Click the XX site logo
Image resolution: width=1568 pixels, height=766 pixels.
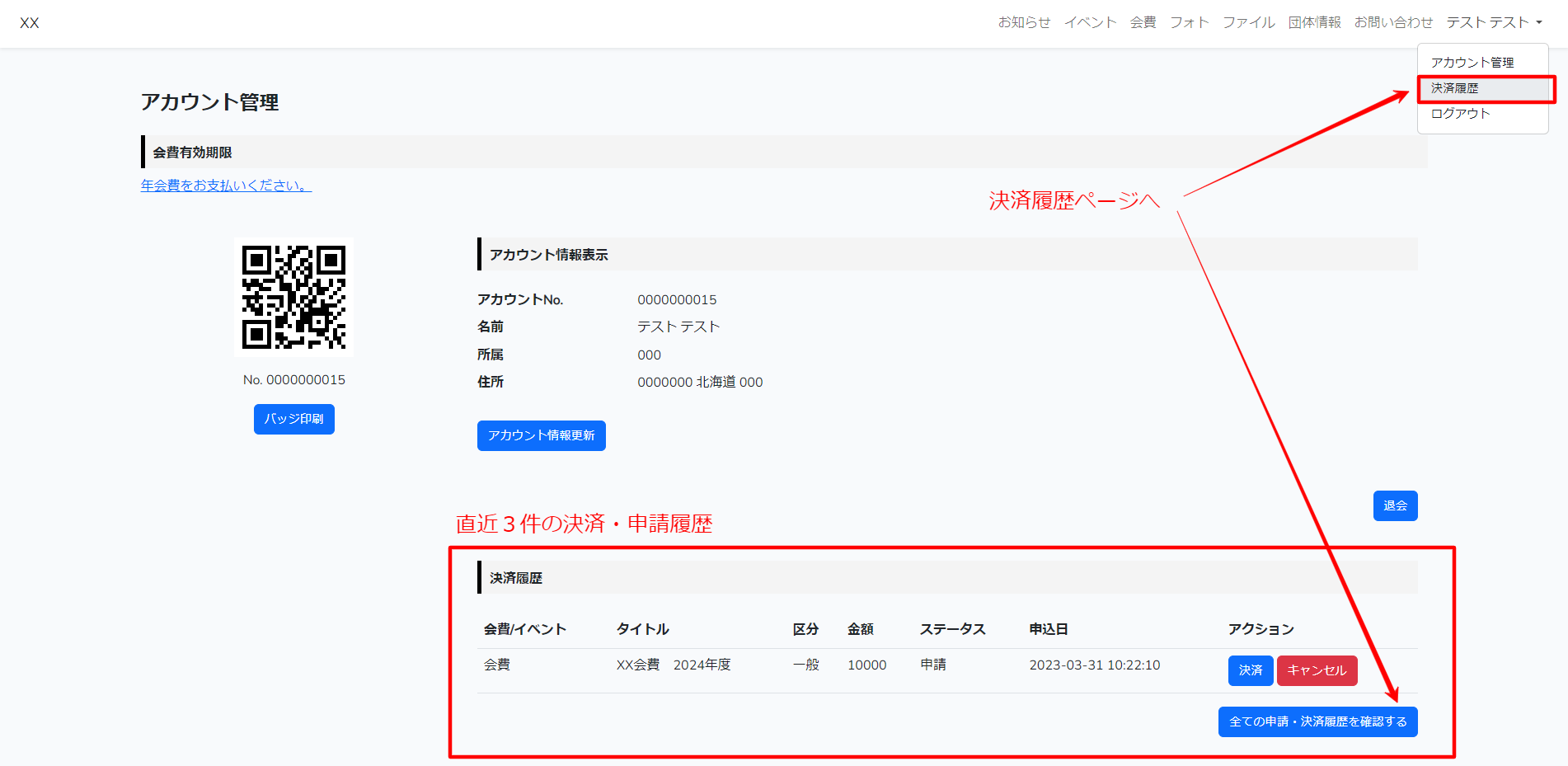click(x=30, y=23)
